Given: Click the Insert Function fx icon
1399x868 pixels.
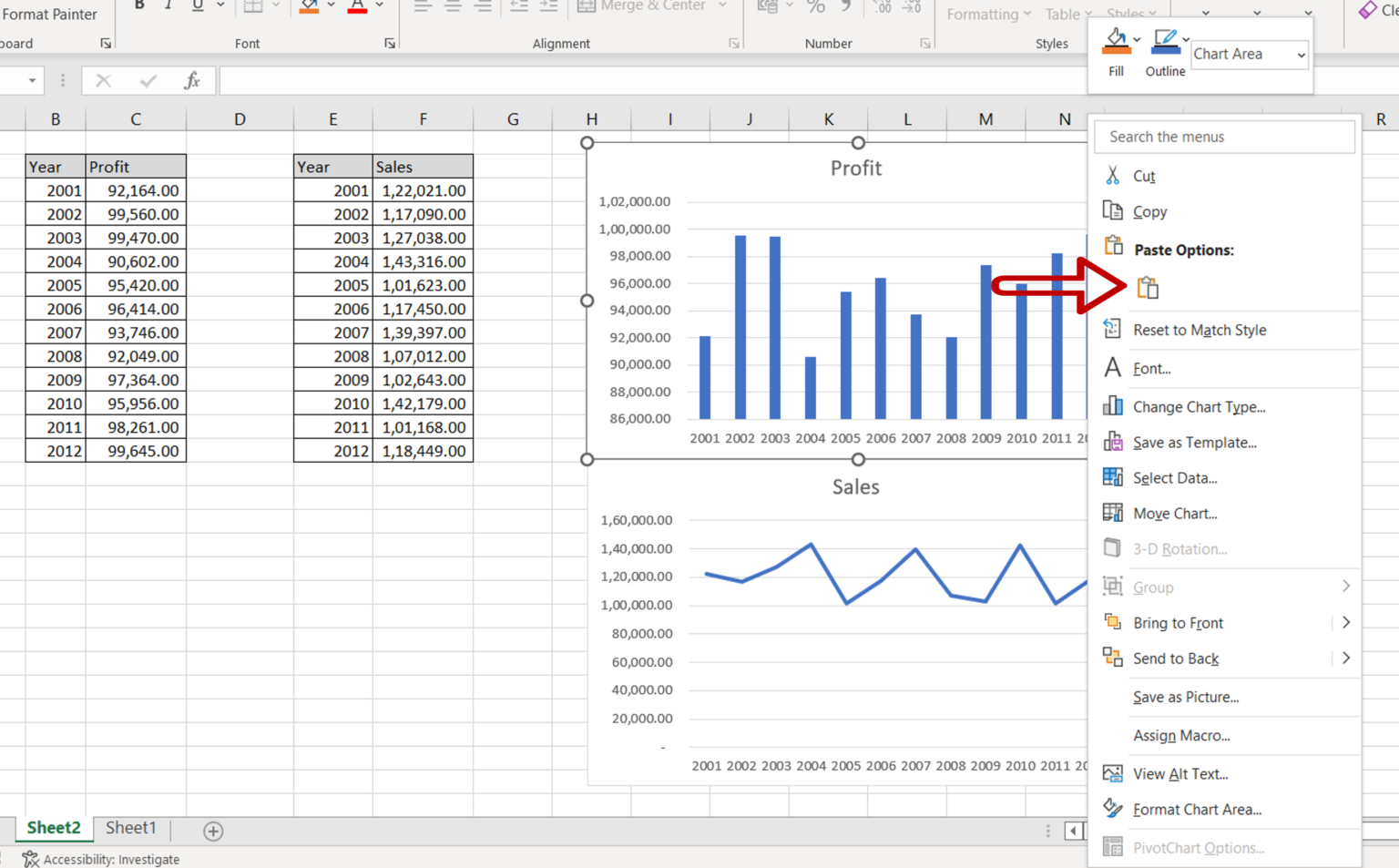Looking at the screenshot, I should pyautogui.click(x=192, y=80).
